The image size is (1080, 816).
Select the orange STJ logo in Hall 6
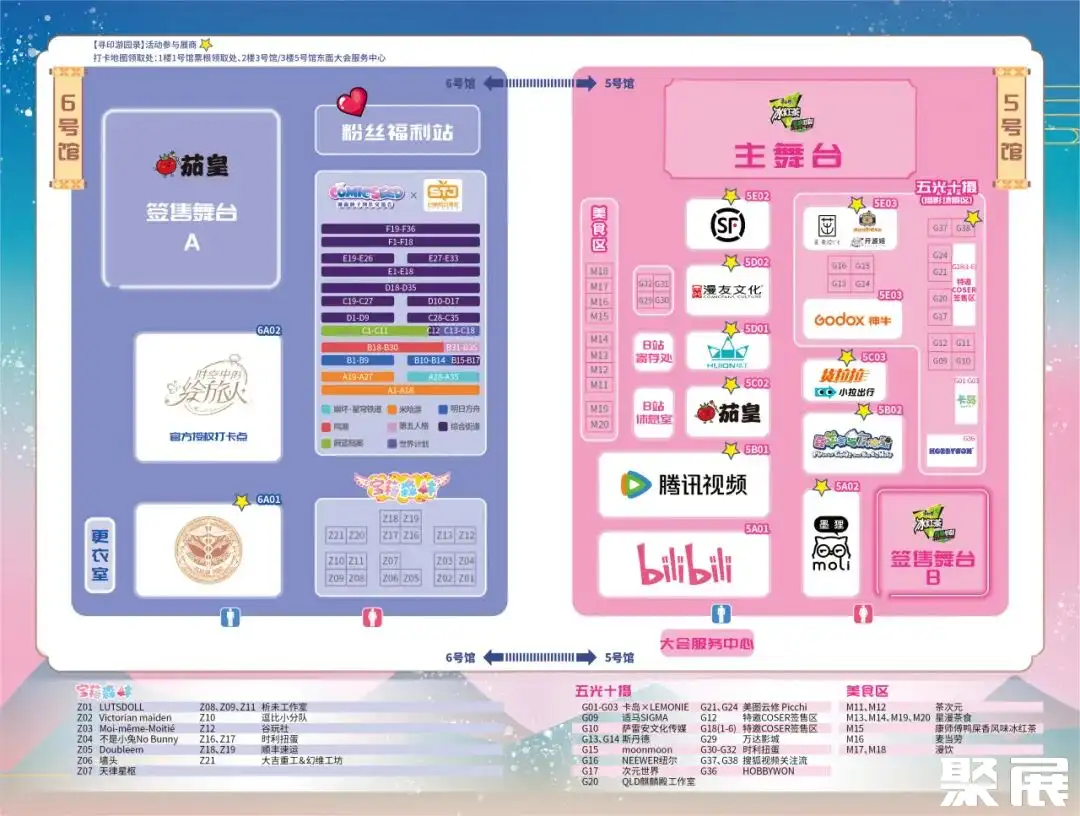coord(443,195)
